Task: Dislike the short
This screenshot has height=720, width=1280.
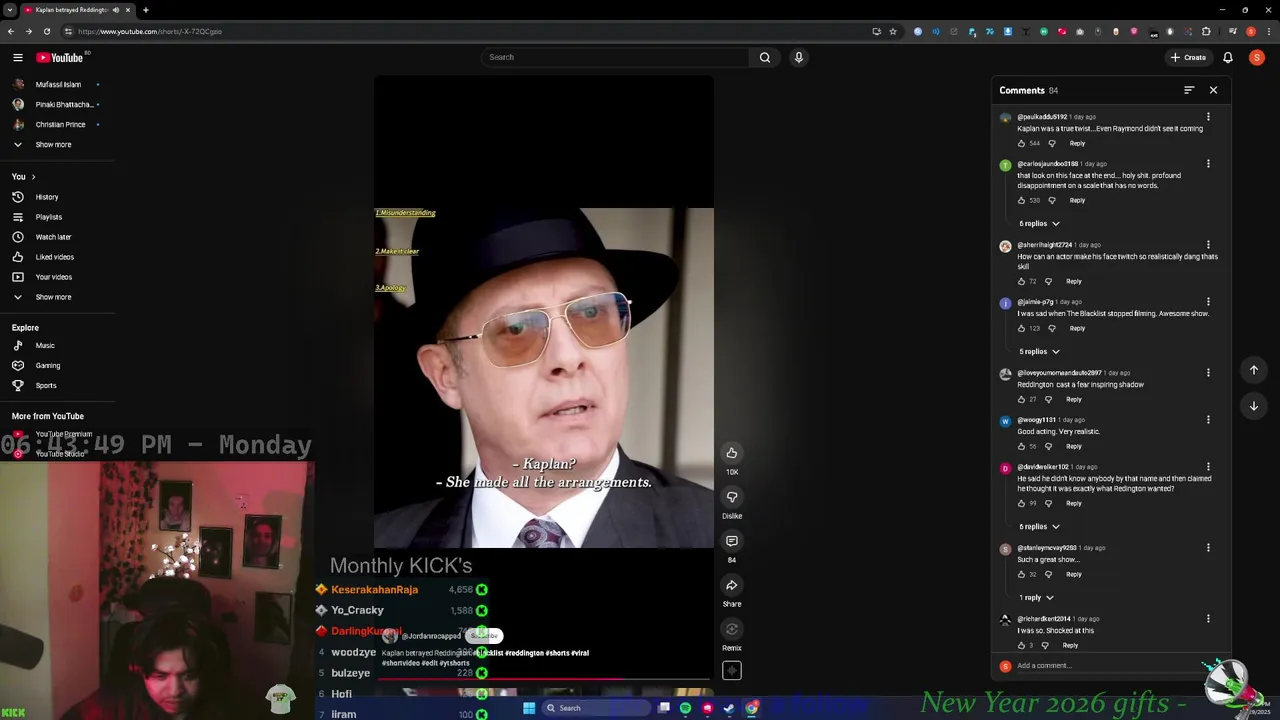Action: tap(732, 497)
